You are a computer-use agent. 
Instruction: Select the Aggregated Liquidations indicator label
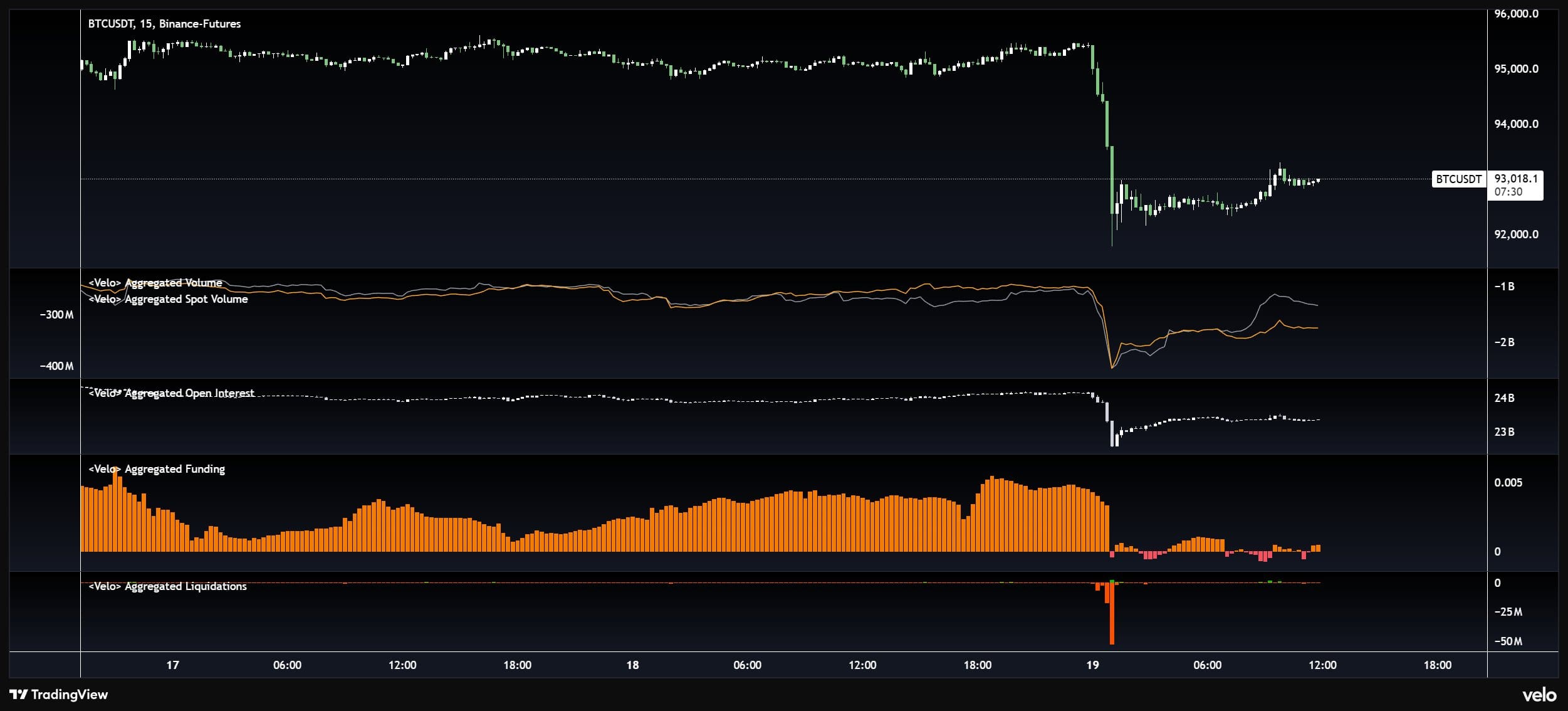pyautogui.click(x=167, y=586)
